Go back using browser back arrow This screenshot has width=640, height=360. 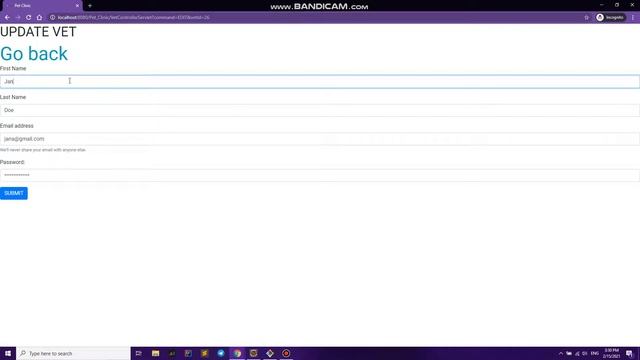pyautogui.click(x=7, y=18)
